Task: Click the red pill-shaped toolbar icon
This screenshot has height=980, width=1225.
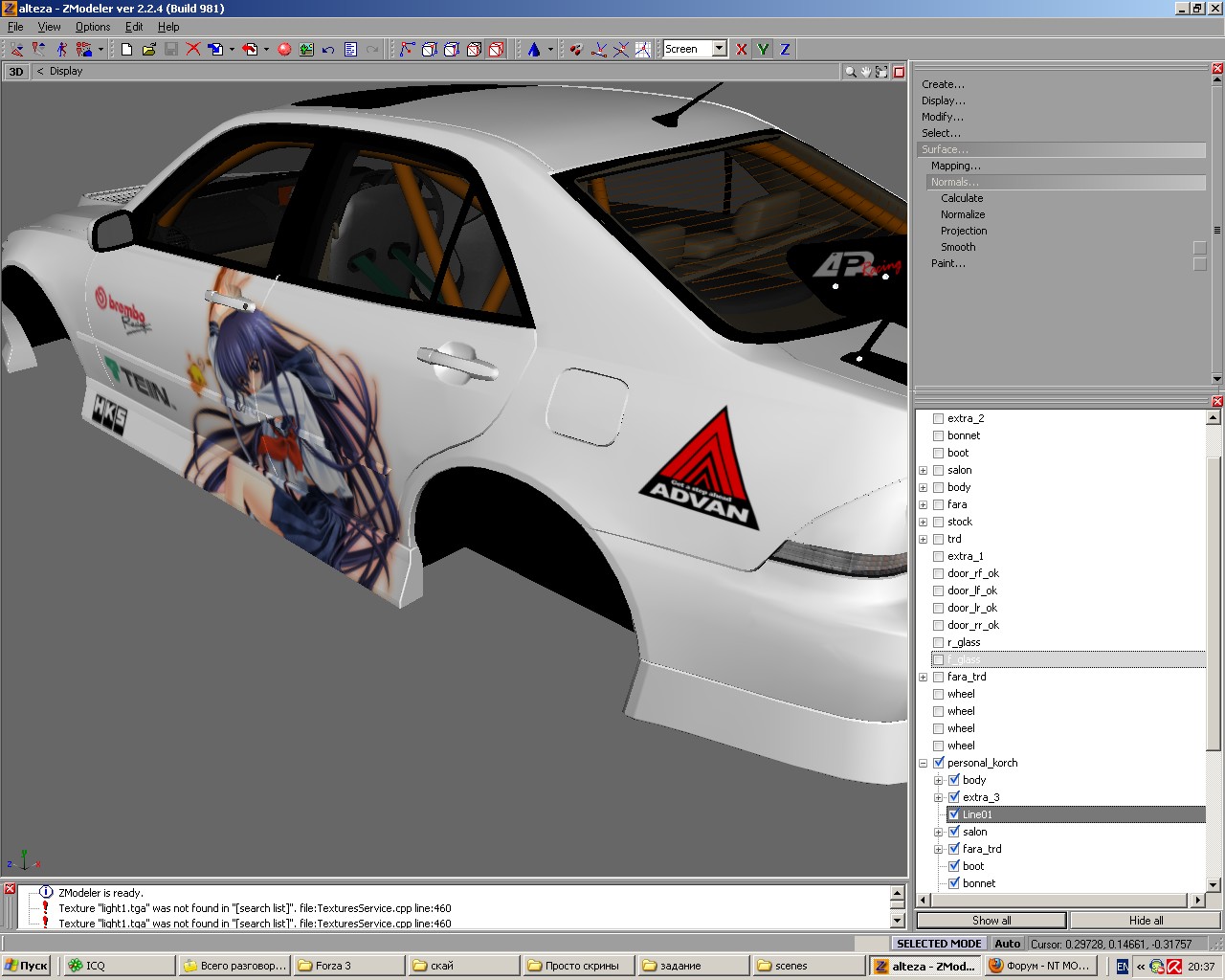Action: click(x=575, y=49)
